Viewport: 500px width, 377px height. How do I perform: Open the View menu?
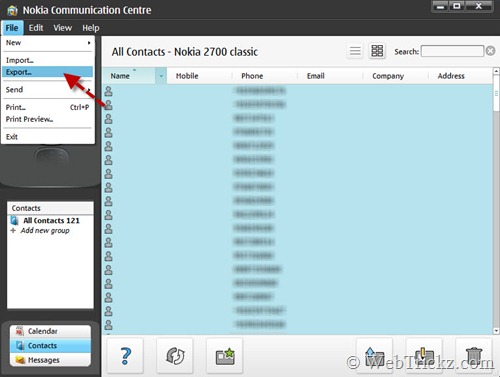click(62, 28)
